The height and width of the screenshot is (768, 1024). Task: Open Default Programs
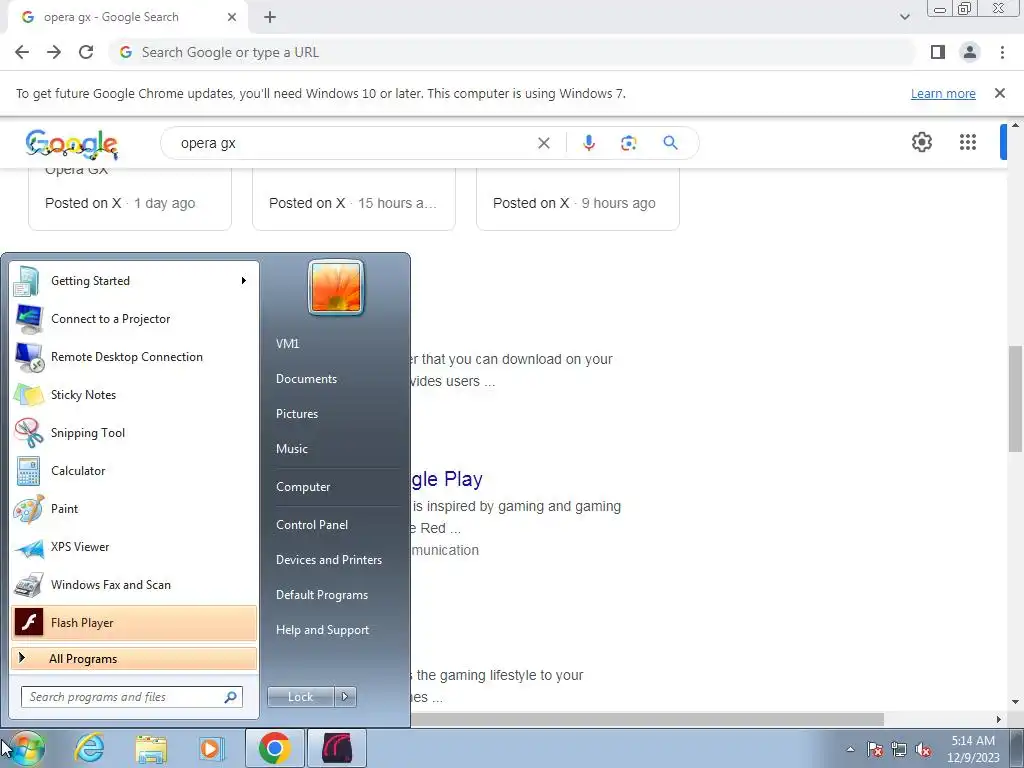[x=322, y=595]
